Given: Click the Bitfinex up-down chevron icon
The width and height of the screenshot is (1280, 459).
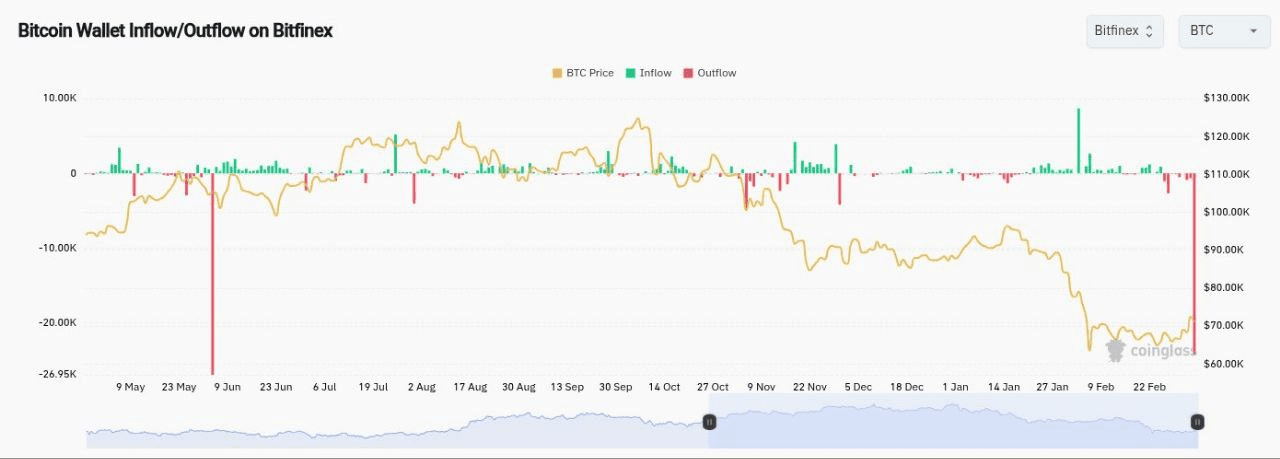Looking at the screenshot, I should (x=1149, y=31).
